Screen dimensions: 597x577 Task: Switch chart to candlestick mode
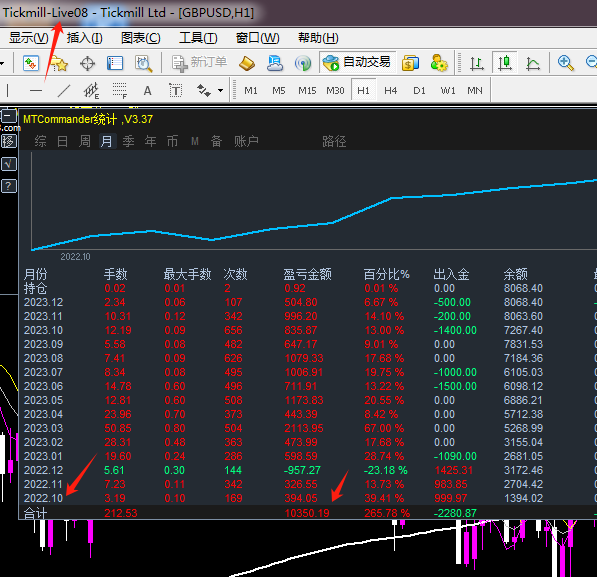[505, 63]
